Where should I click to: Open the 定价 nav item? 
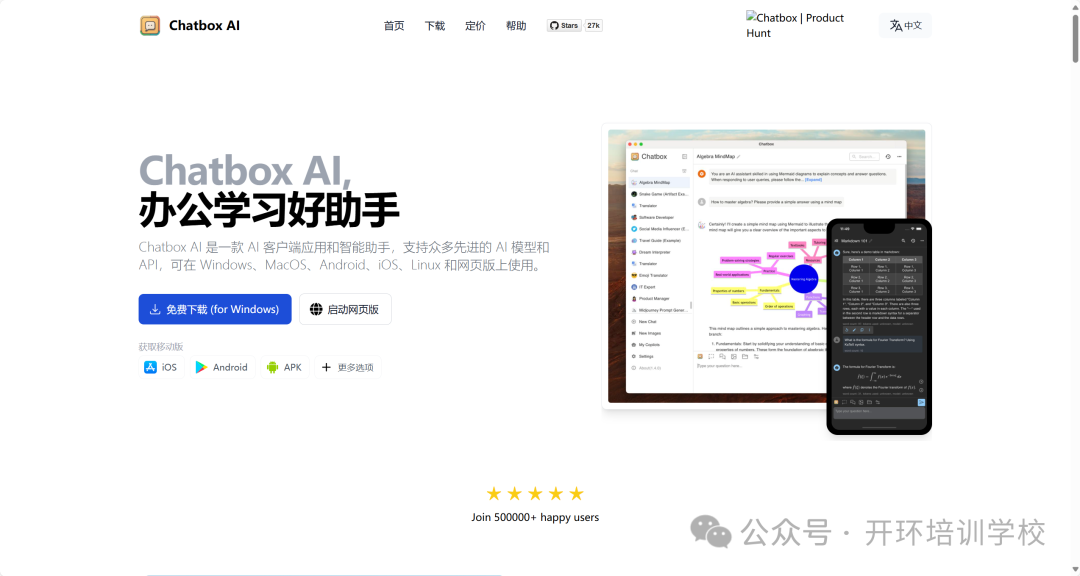475,25
